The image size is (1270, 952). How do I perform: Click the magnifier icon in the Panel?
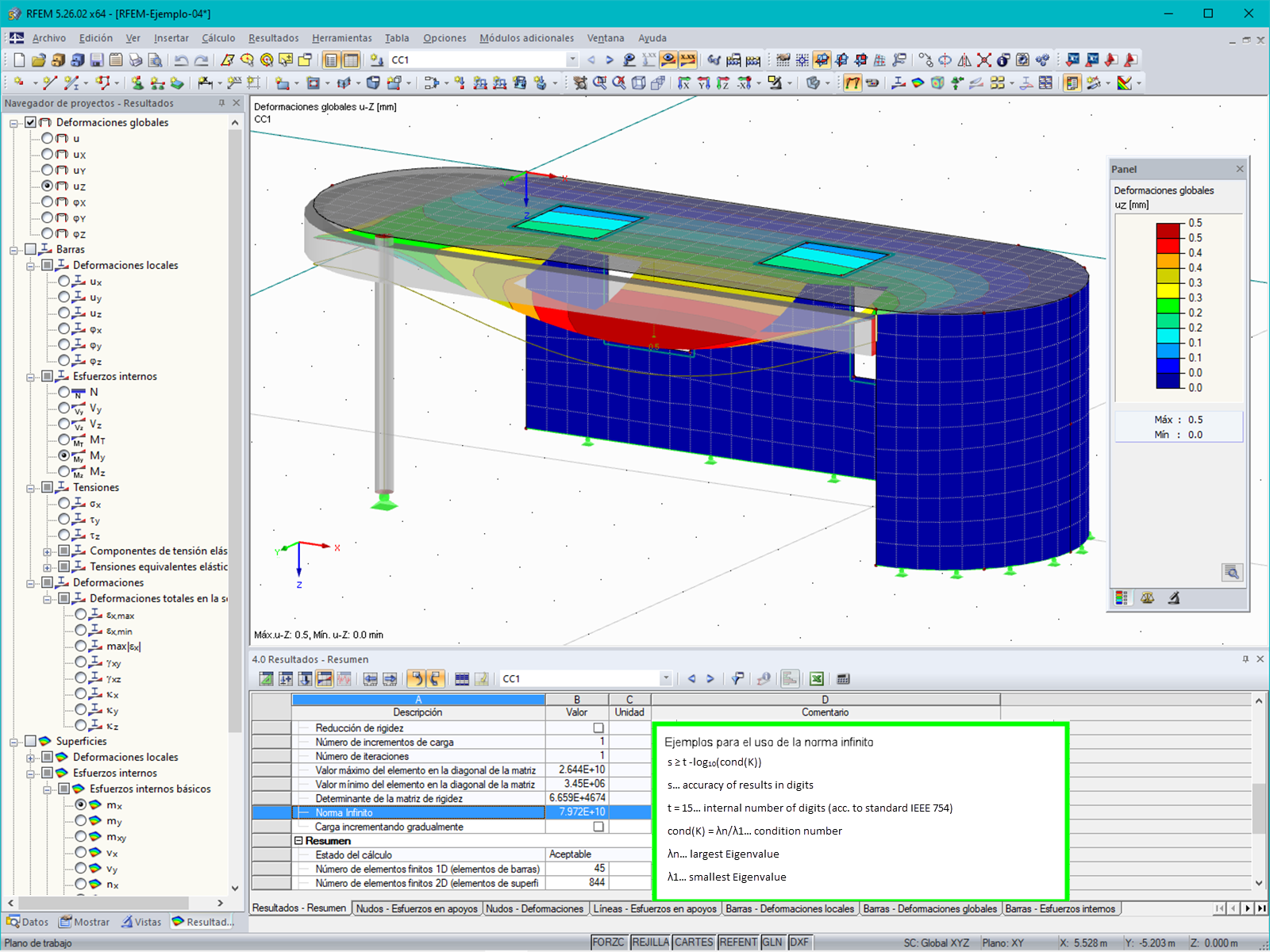coord(1232,573)
